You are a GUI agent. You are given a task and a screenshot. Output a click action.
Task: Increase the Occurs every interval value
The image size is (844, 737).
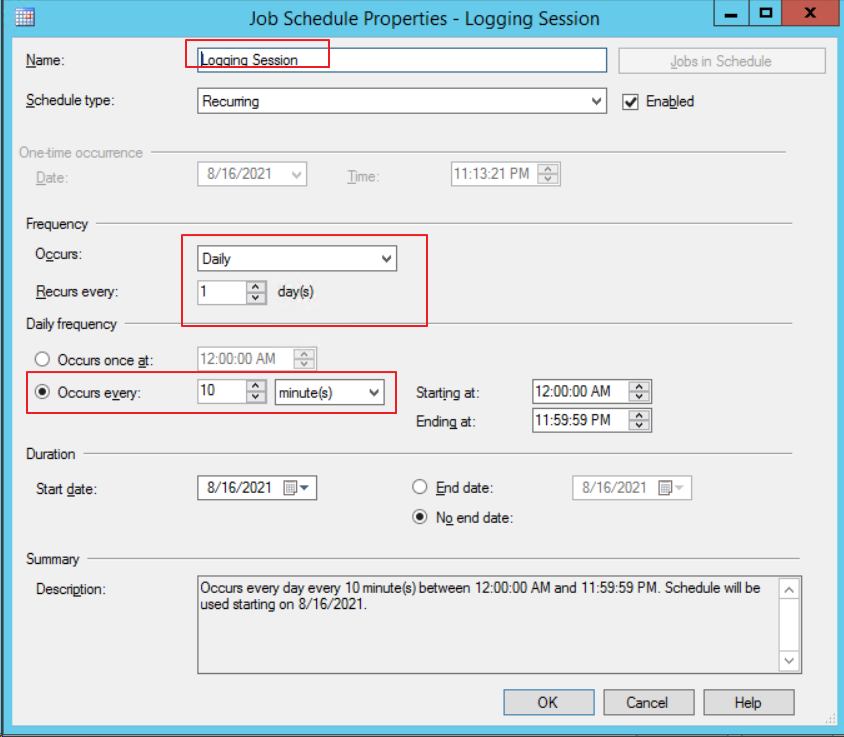(x=256, y=386)
